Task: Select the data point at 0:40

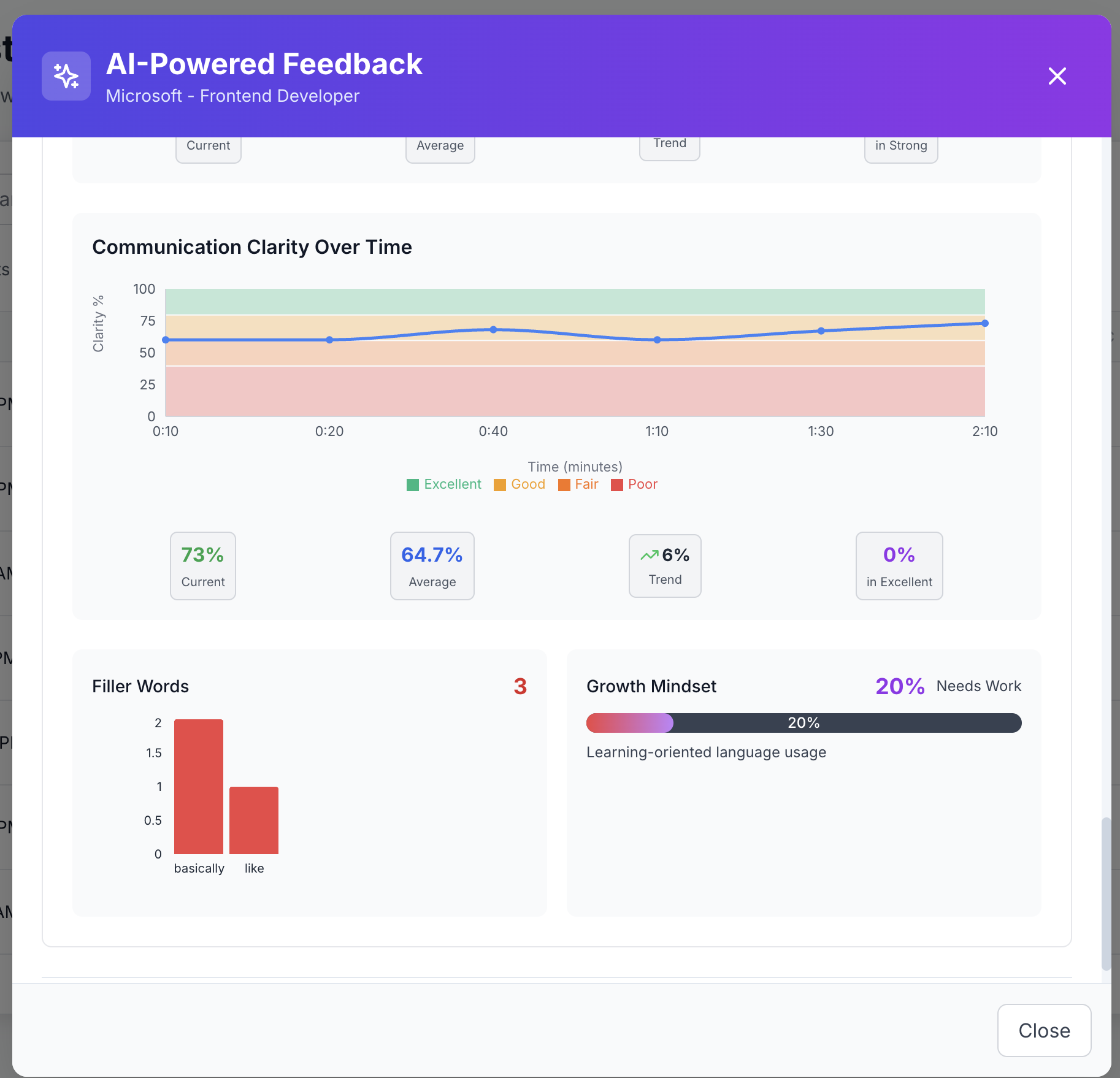Action: pyautogui.click(x=494, y=329)
